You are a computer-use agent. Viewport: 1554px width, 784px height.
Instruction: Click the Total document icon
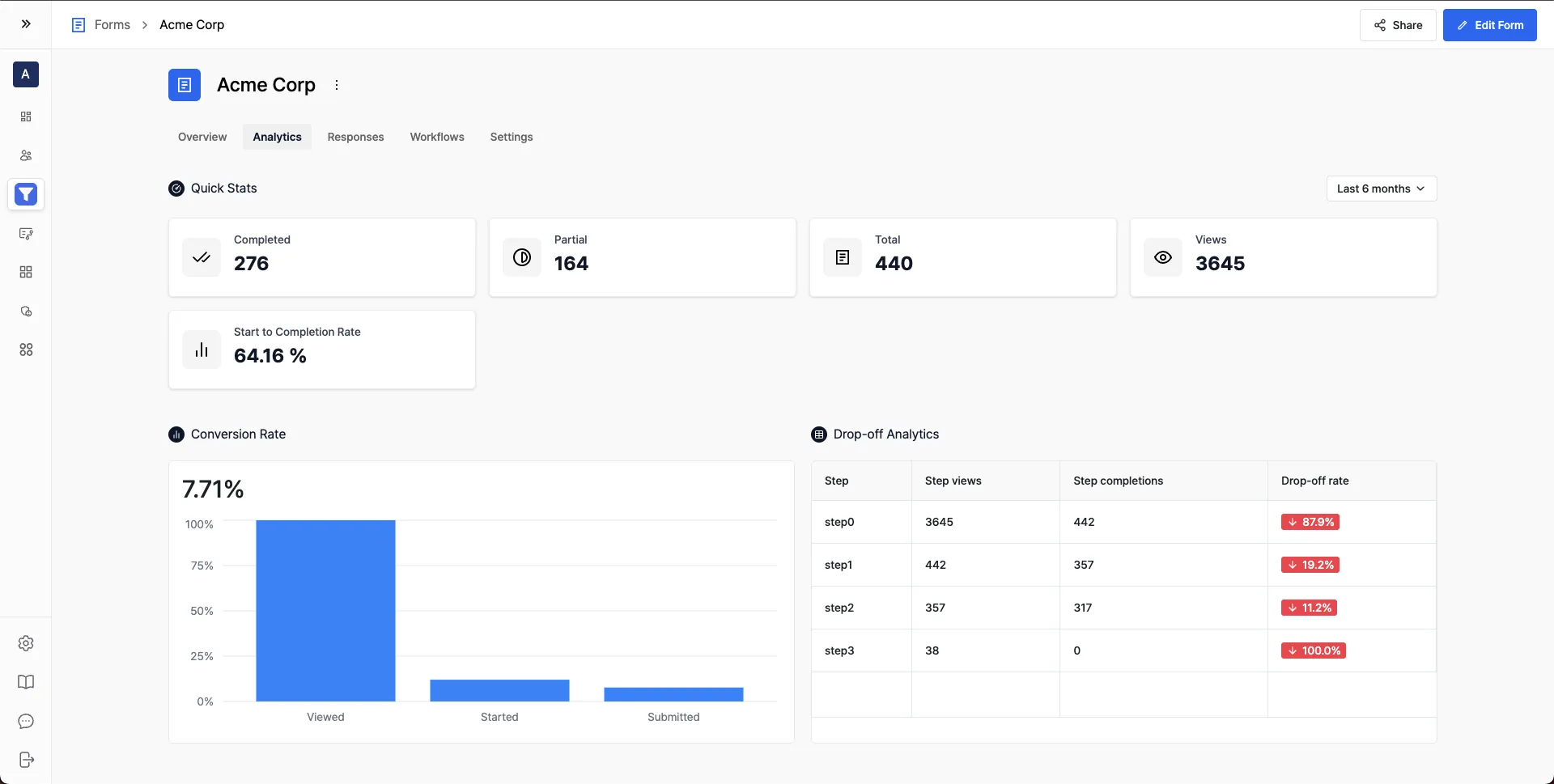[x=843, y=257]
